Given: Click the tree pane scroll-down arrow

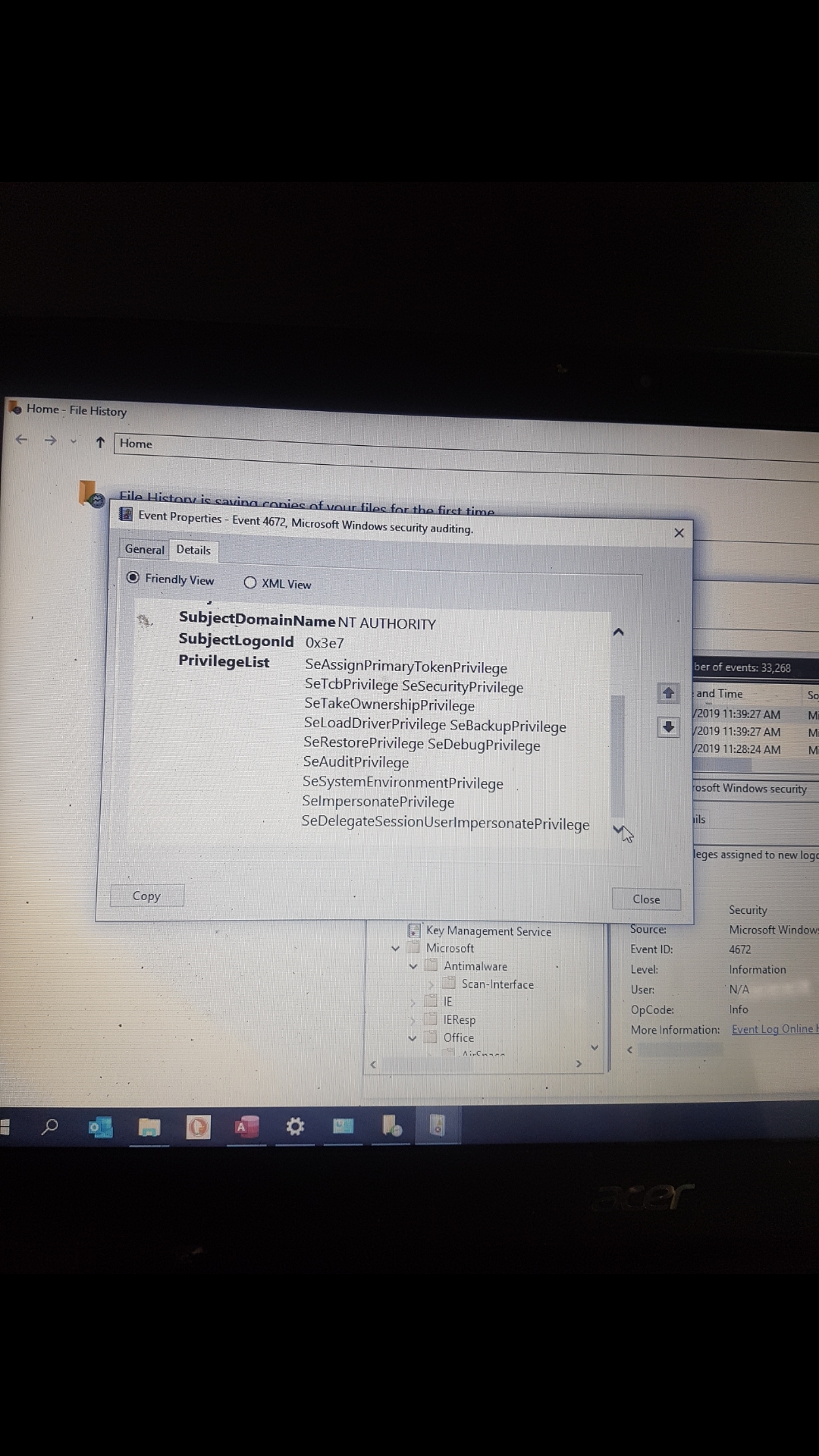Looking at the screenshot, I should pos(595,1048).
